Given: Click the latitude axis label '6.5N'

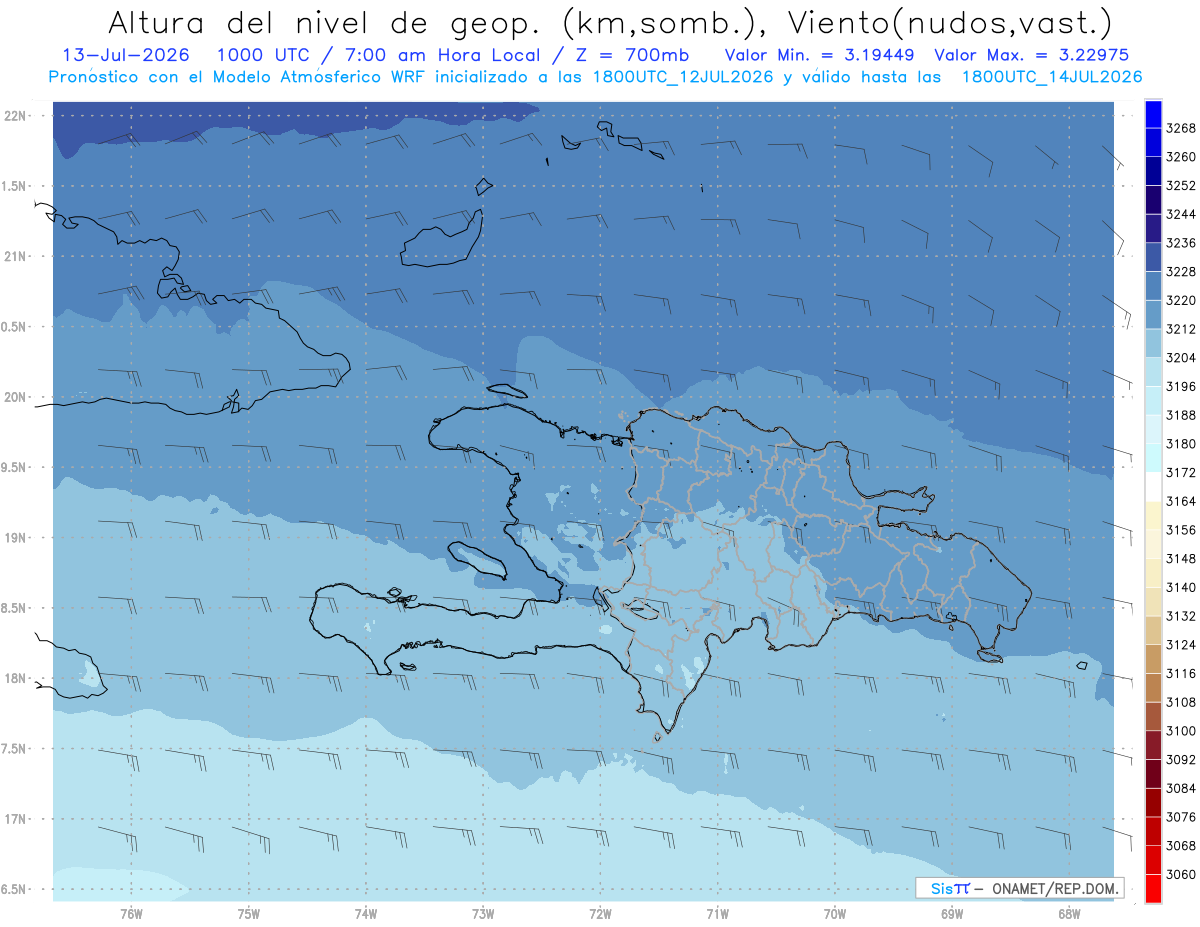Looking at the screenshot, I should [x=15, y=889].
